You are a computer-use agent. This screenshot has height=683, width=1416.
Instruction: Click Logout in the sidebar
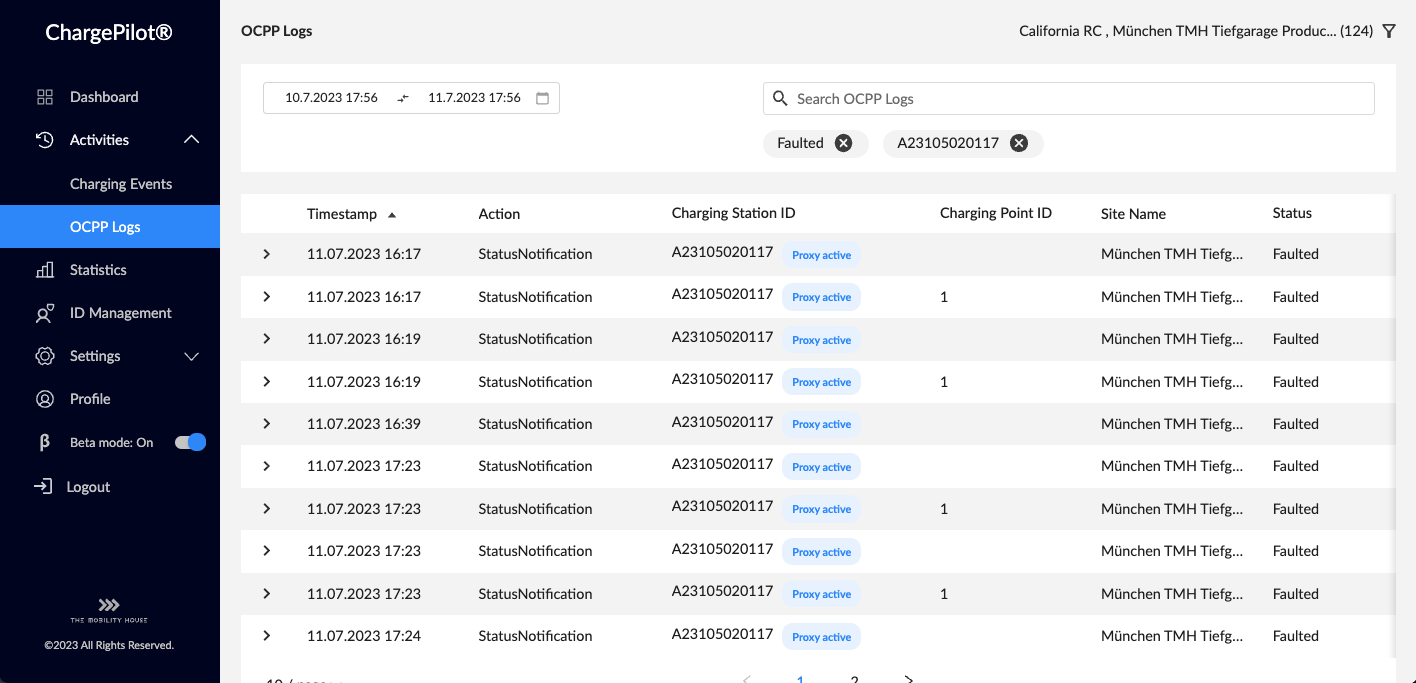point(88,487)
